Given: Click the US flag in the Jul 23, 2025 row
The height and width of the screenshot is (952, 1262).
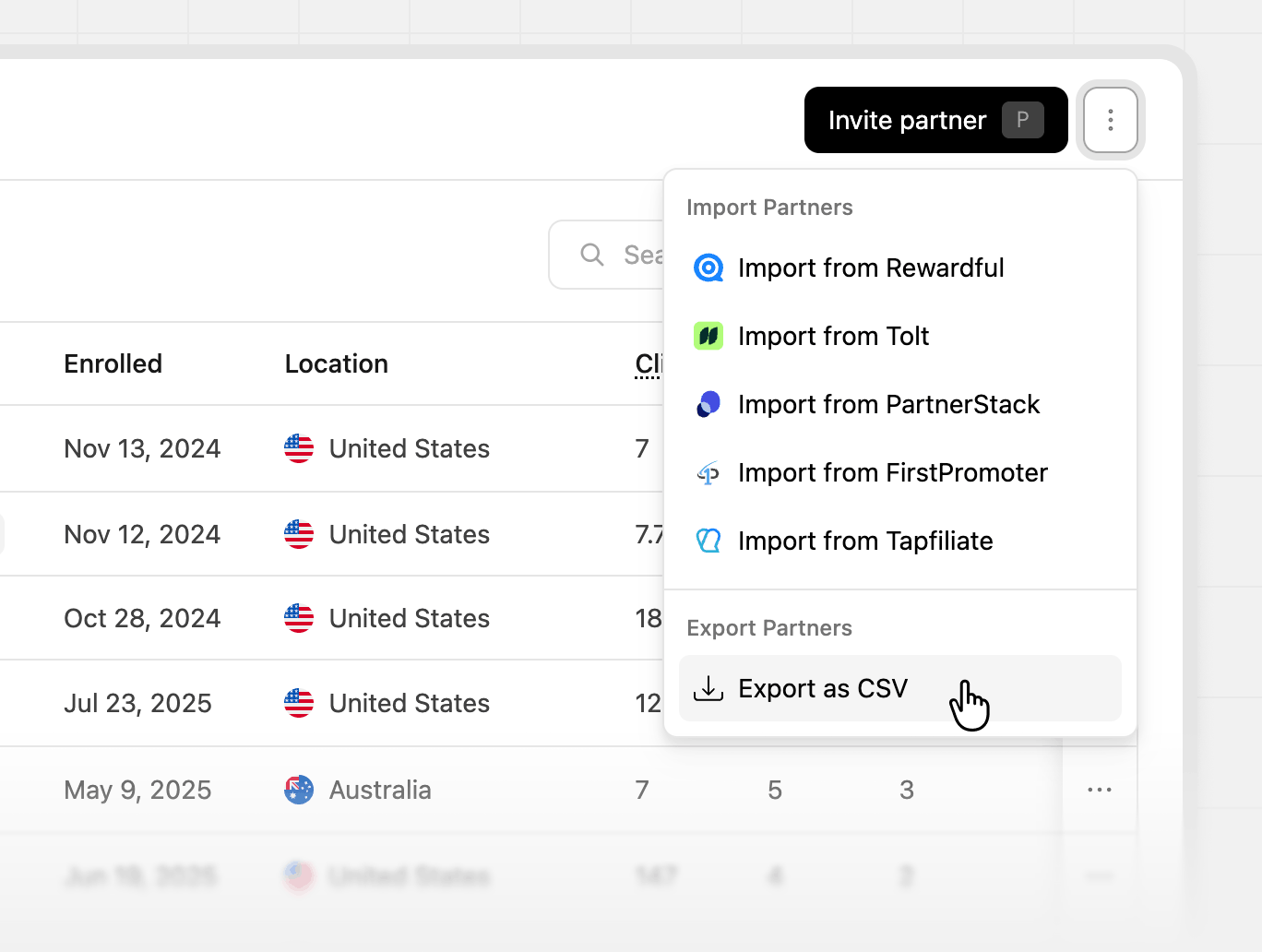Looking at the screenshot, I should click(299, 703).
